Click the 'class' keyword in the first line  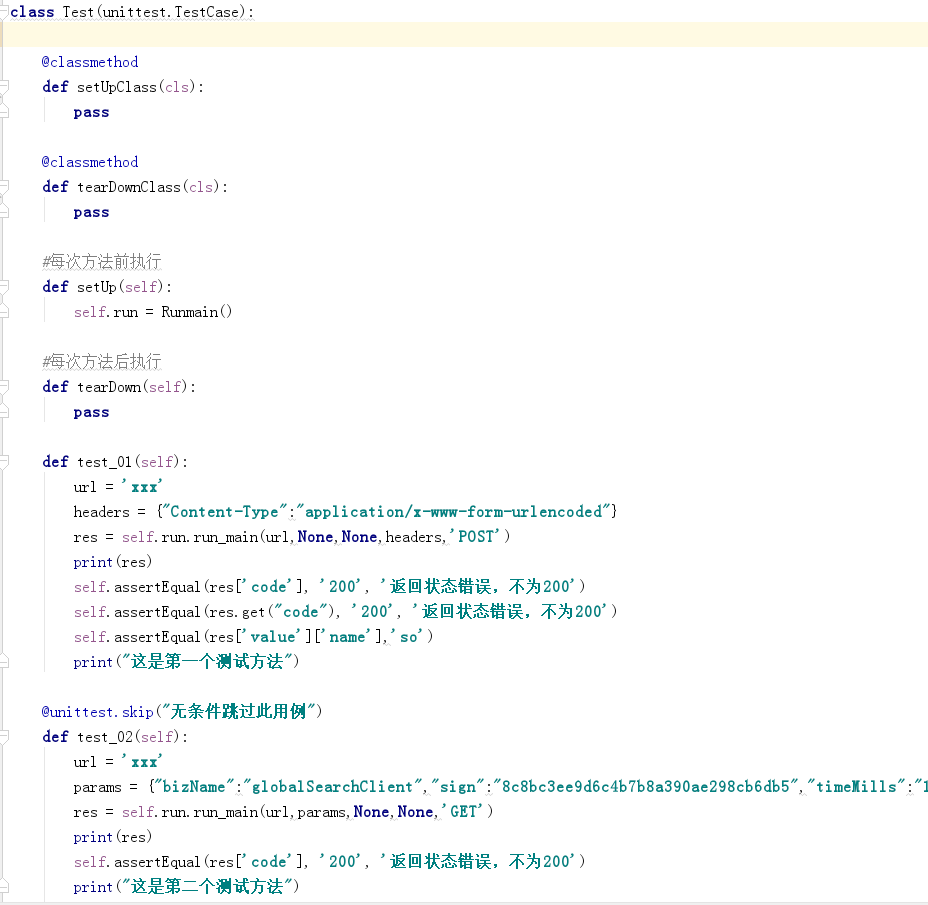click(x=32, y=12)
